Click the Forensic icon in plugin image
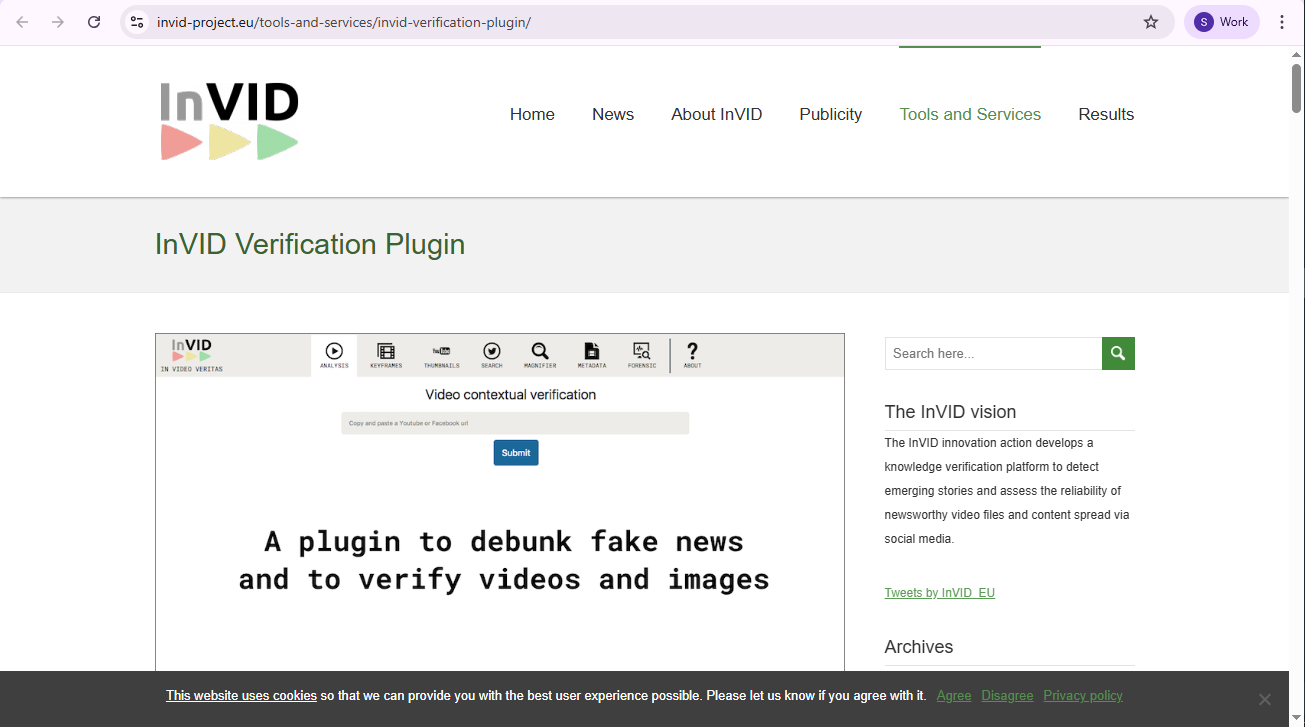This screenshot has height=727, width=1305. tap(642, 355)
